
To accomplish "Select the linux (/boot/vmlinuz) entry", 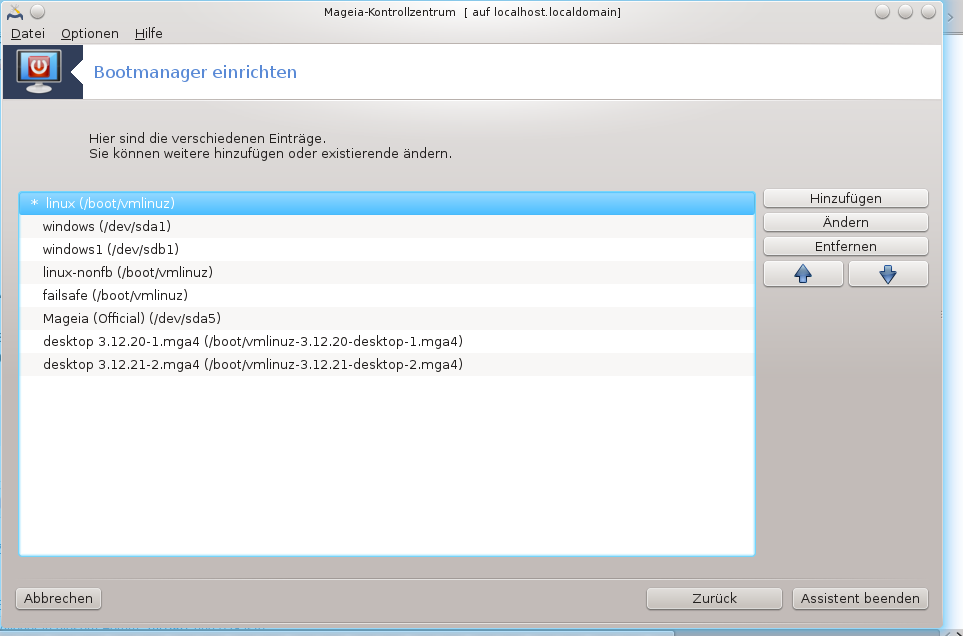I will click(387, 203).
